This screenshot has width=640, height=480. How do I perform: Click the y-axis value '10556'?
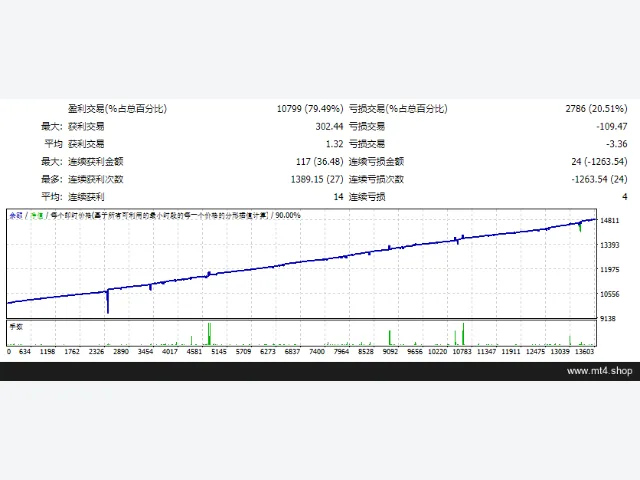coord(609,294)
